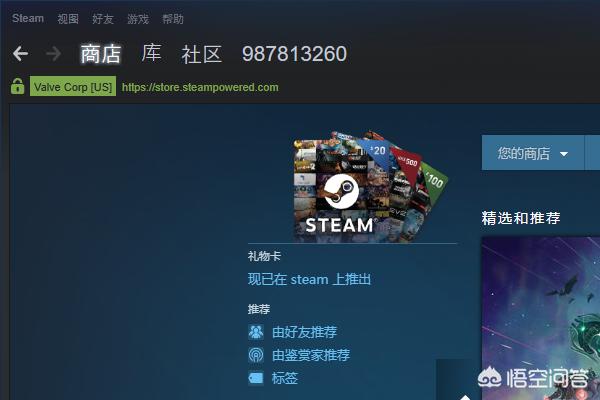Go back with the left arrow
The image size is (600, 400).
[x=20, y=54]
